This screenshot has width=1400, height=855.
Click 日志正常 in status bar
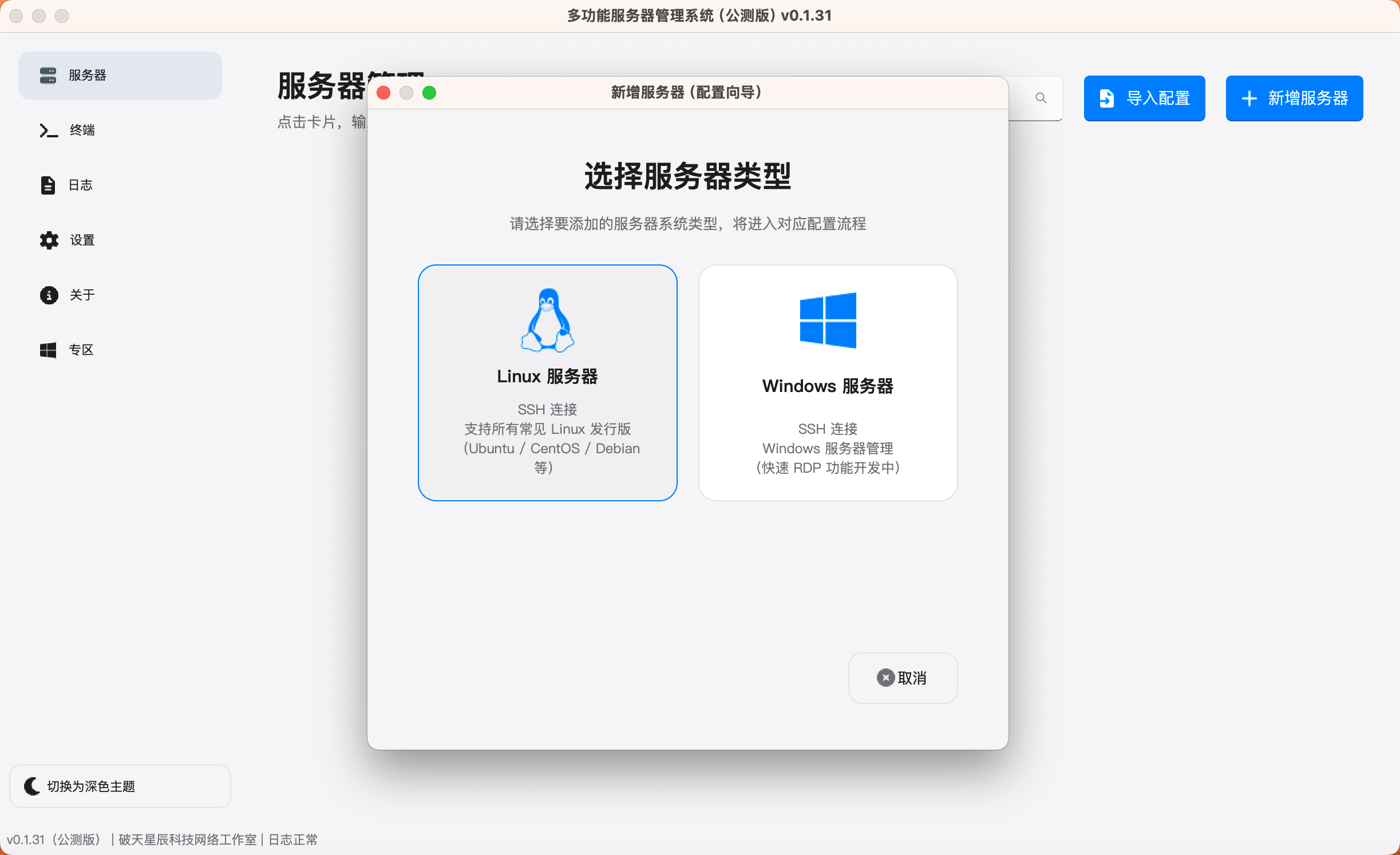coord(293,839)
